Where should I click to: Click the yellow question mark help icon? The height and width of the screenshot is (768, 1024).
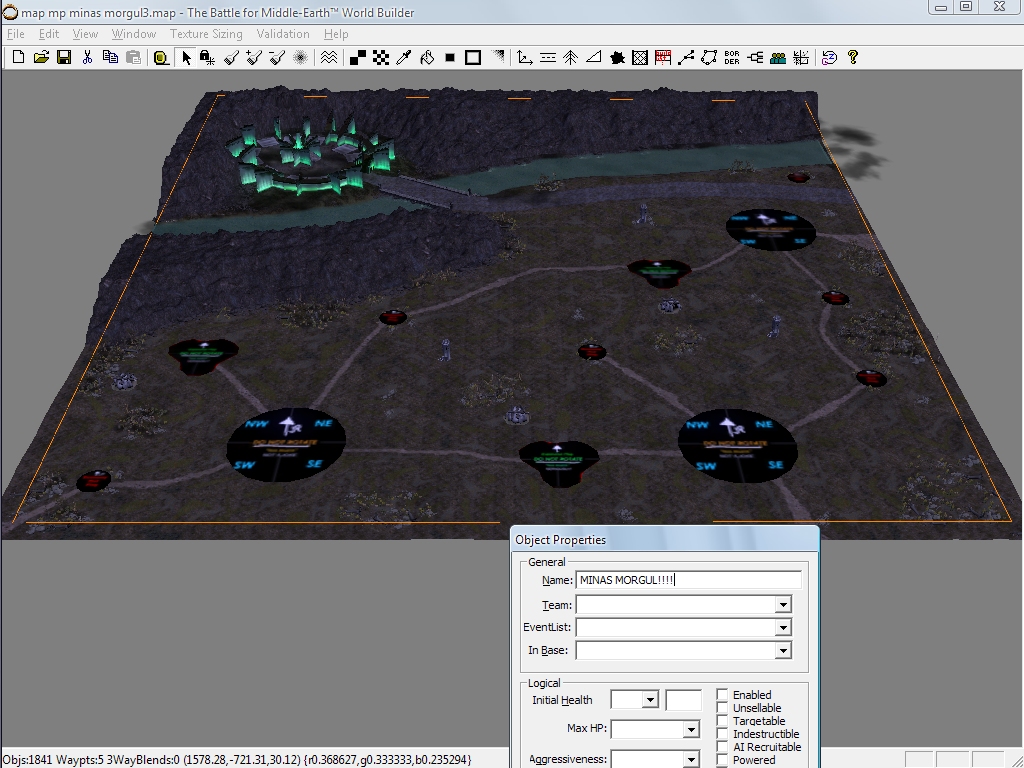(x=853, y=57)
